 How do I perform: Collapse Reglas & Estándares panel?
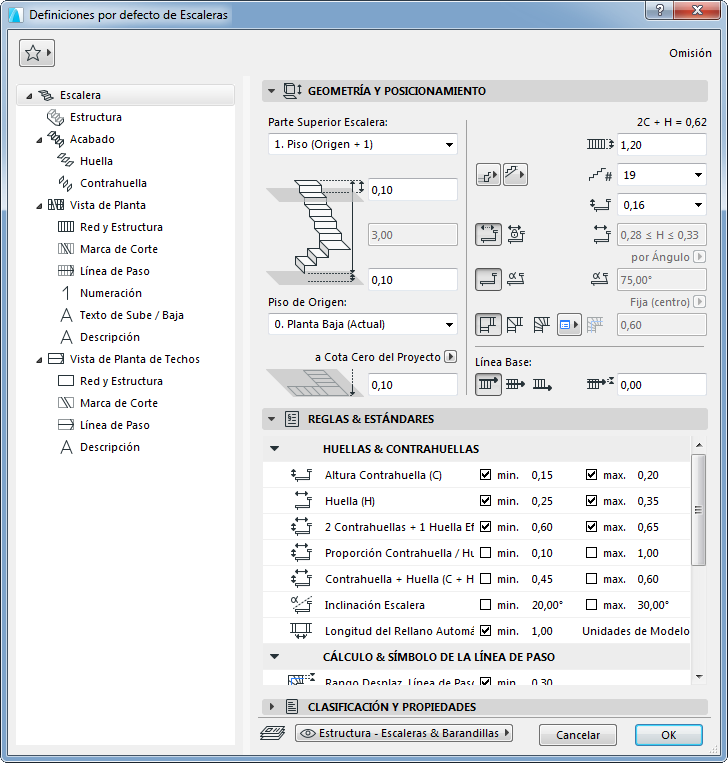pyautogui.click(x=272, y=419)
